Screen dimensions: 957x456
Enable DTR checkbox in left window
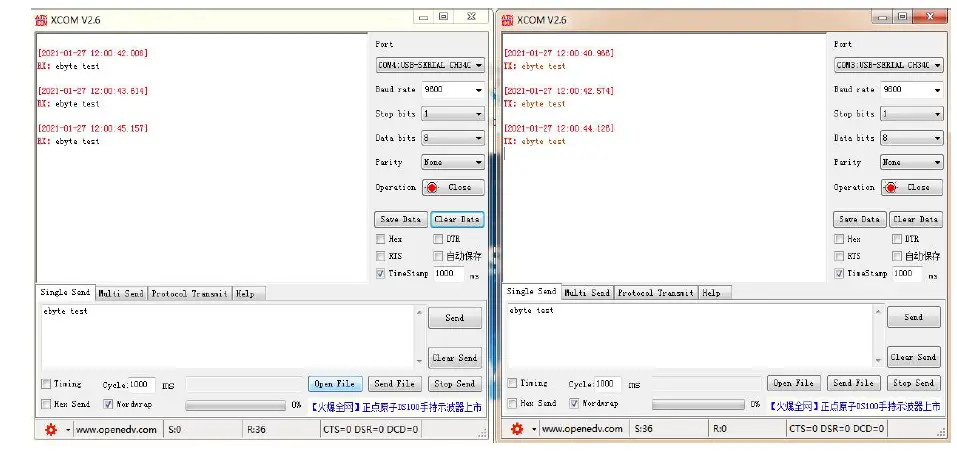coord(438,239)
